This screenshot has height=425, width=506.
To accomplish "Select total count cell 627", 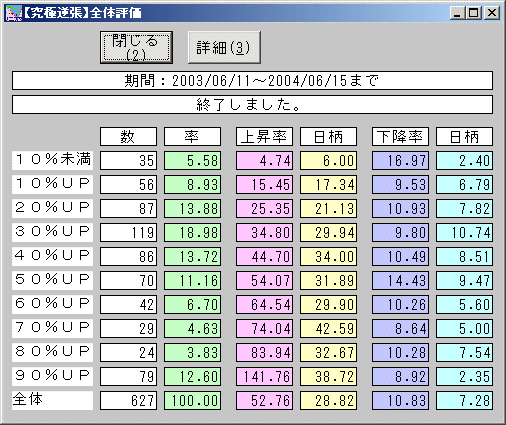I will click(x=128, y=400).
